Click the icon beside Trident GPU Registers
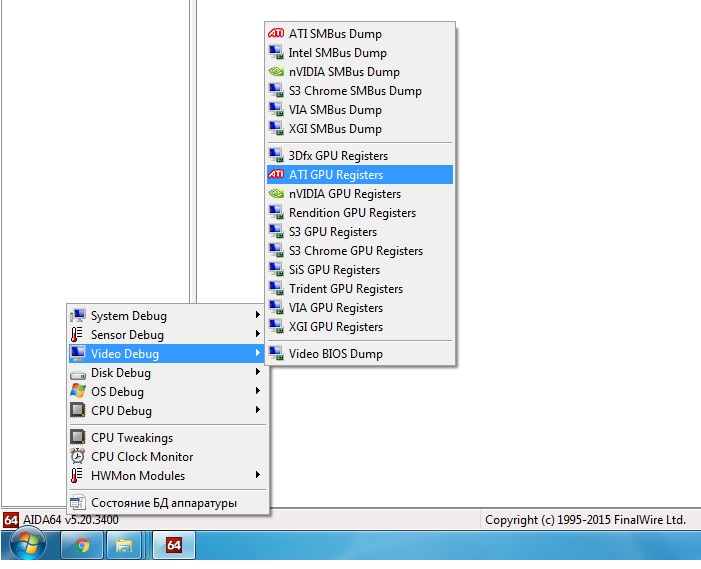701x569 pixels. click(276, 289)
